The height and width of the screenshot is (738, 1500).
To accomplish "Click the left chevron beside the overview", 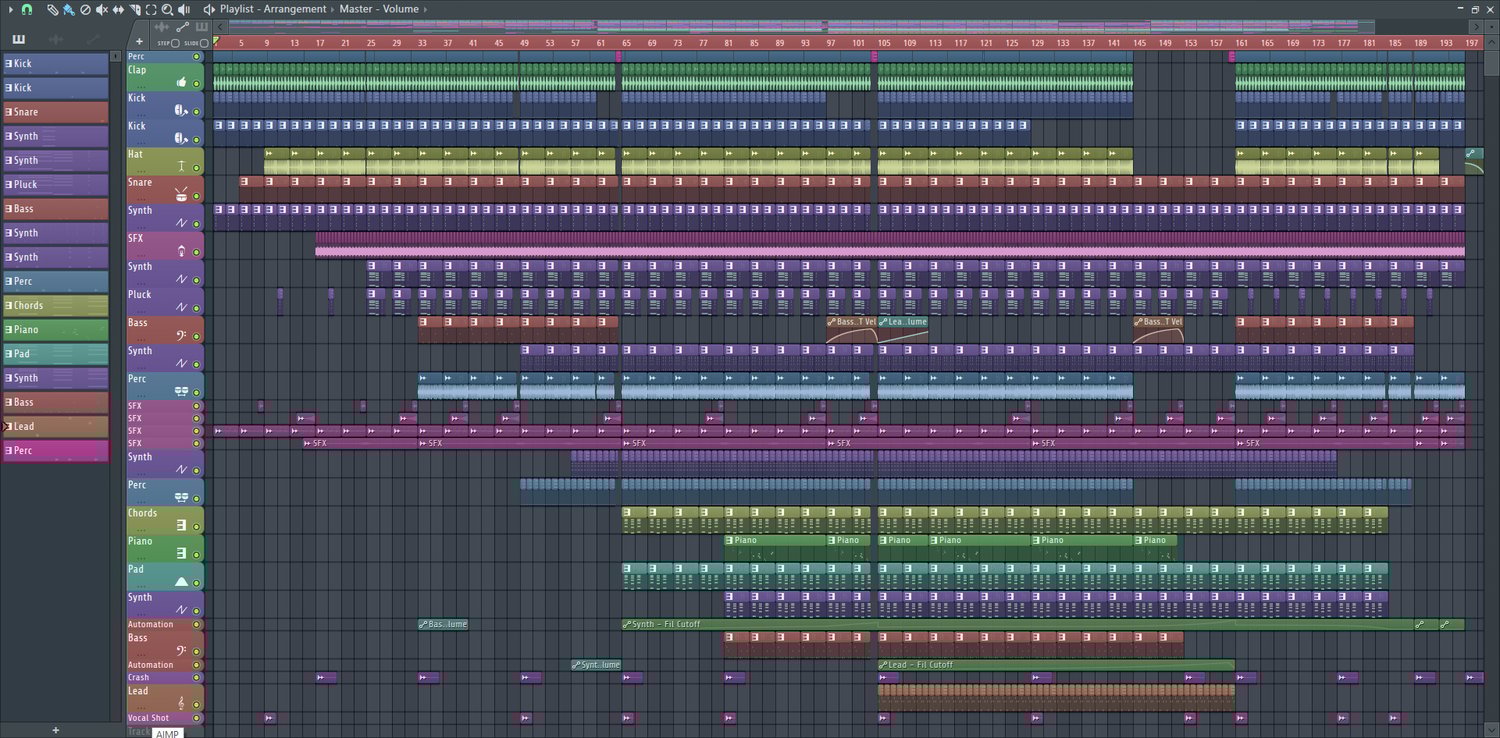I will point(220,26).
